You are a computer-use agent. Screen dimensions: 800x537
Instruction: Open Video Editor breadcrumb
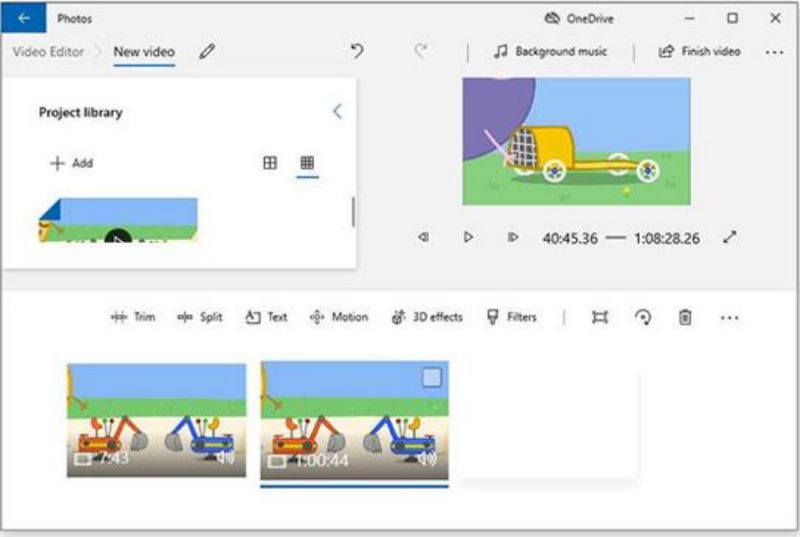tap(48, 52)
